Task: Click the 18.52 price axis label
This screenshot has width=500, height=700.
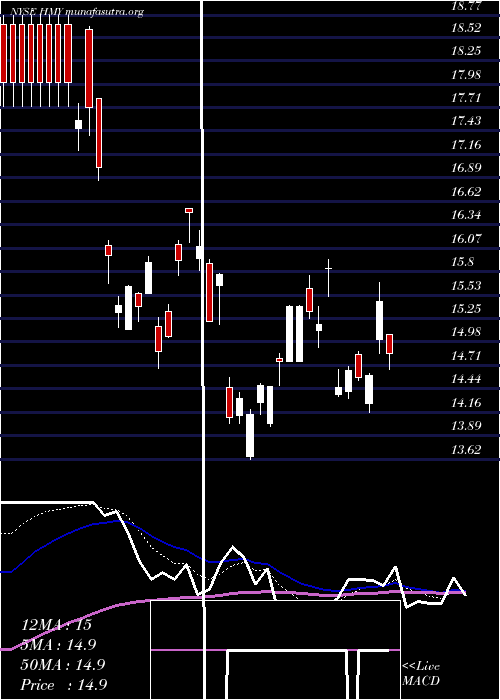Action: coord(467,28)
